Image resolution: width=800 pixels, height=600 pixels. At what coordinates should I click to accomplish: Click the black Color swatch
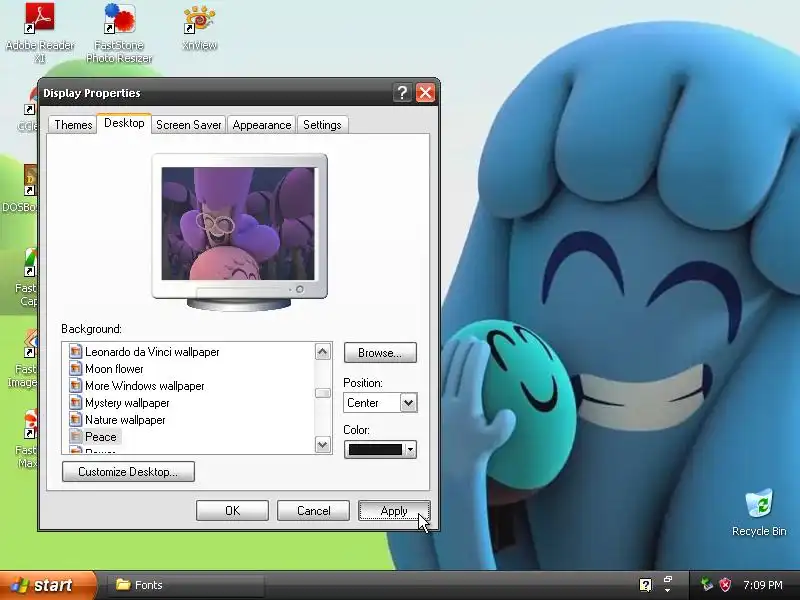376,449
